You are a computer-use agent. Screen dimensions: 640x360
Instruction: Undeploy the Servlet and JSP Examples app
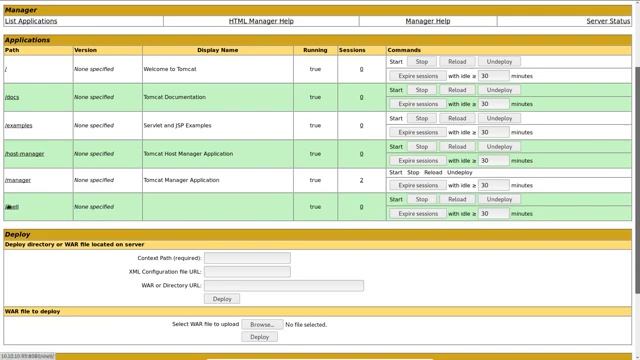pyautogui.click(x=499, y=118)
